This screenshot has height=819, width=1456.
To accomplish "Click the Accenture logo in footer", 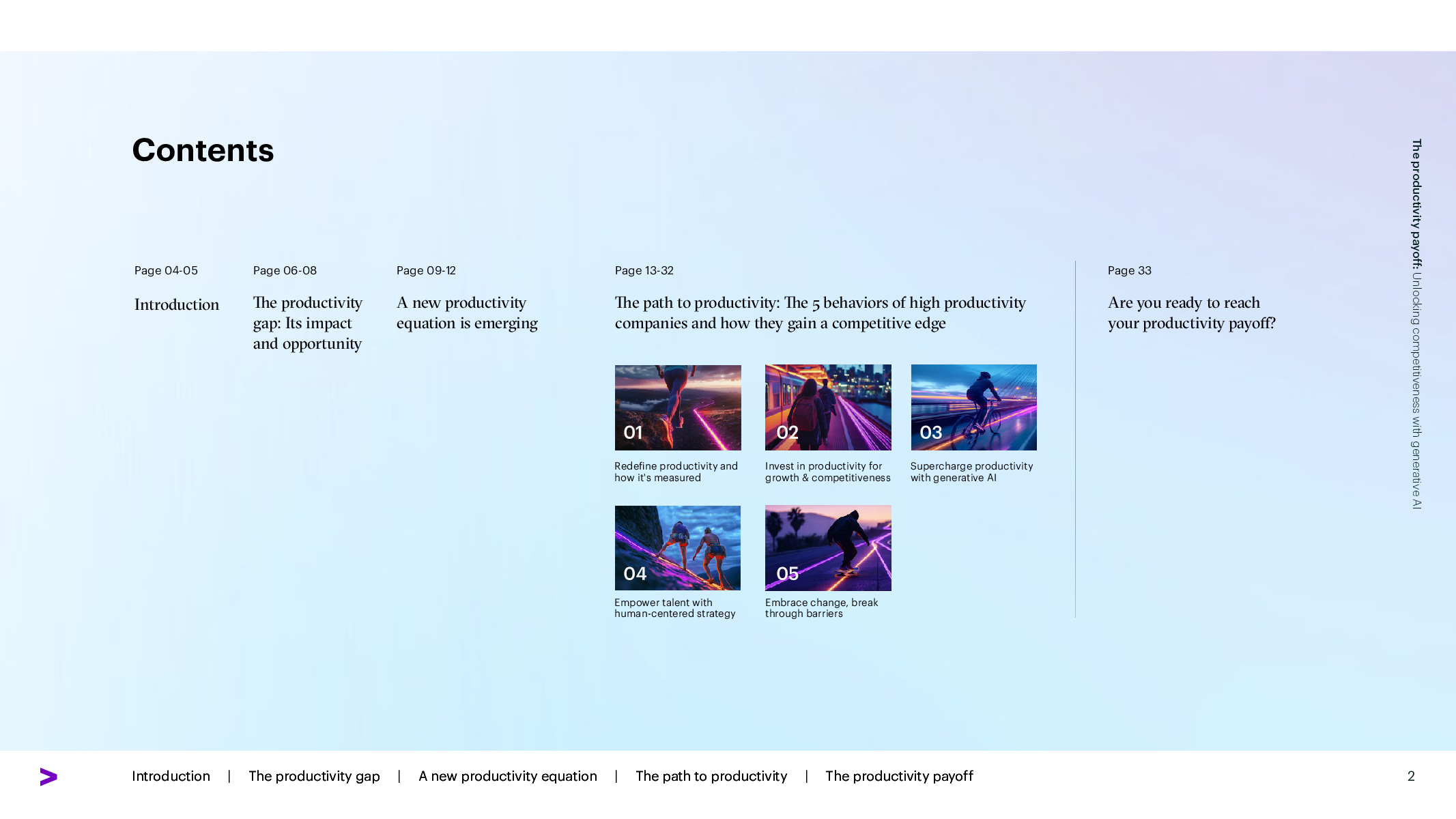I will pyautogui.click(x=48, y=777).
